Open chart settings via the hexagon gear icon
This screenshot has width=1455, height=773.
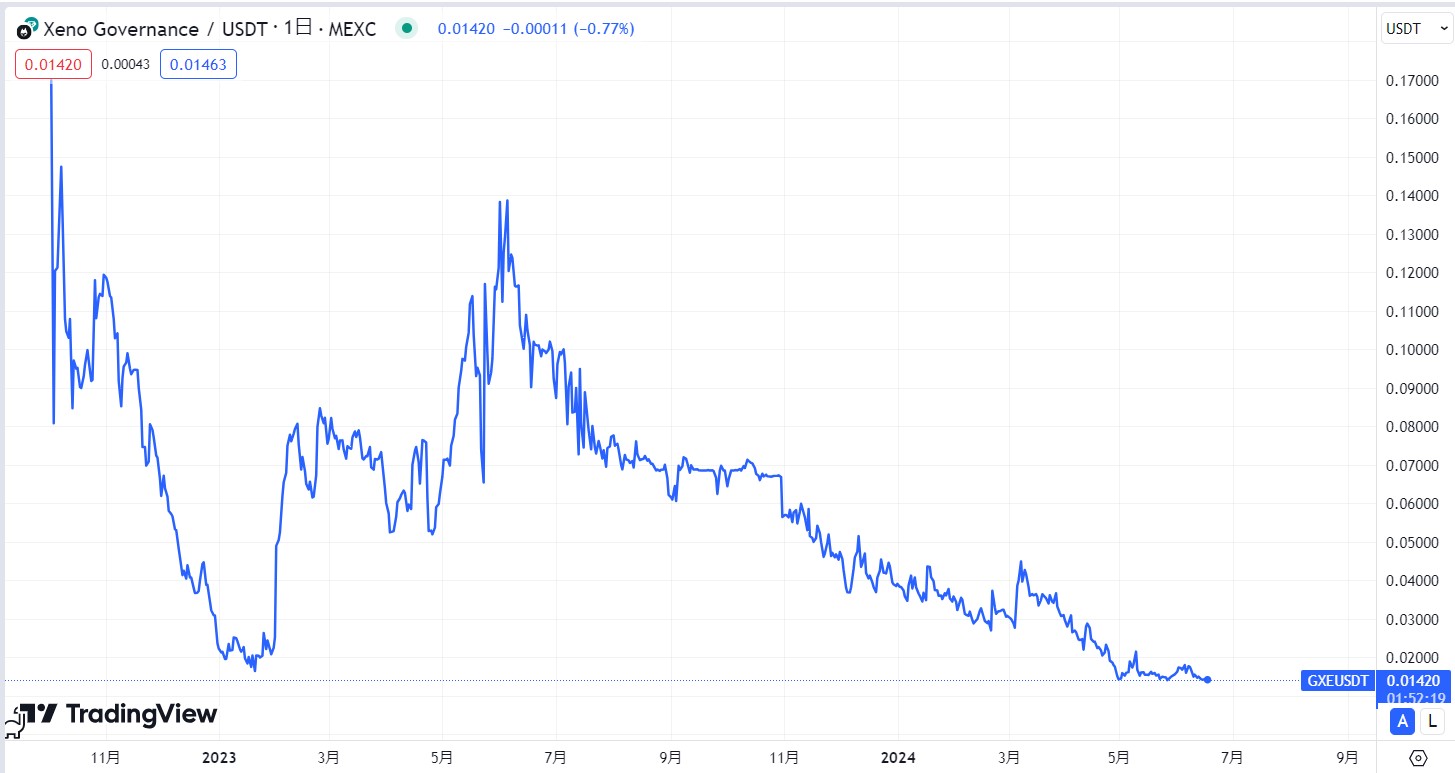coord(1419,758)
